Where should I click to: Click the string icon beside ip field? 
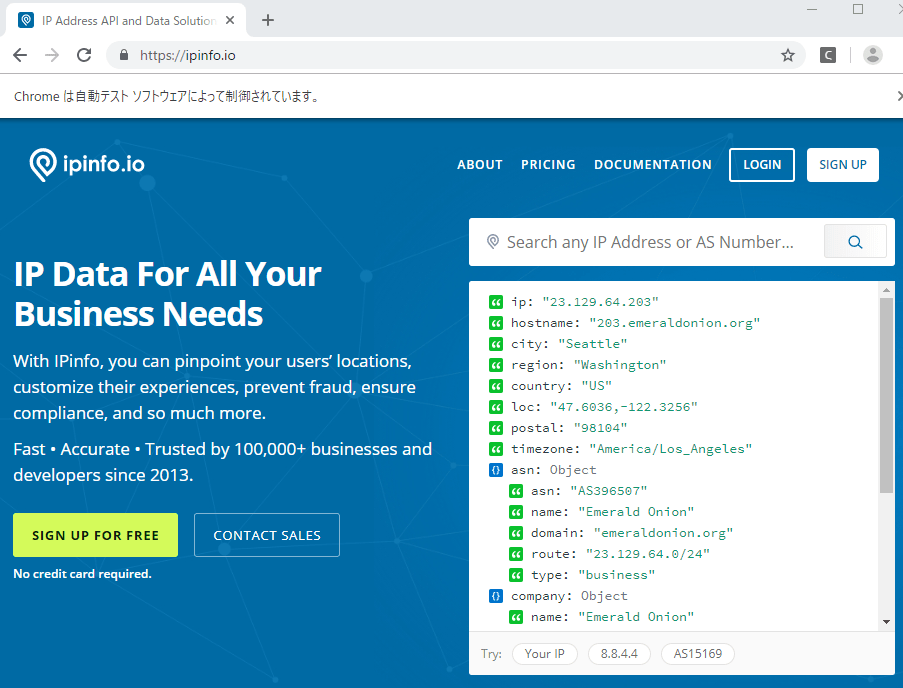tap(496, 302)
